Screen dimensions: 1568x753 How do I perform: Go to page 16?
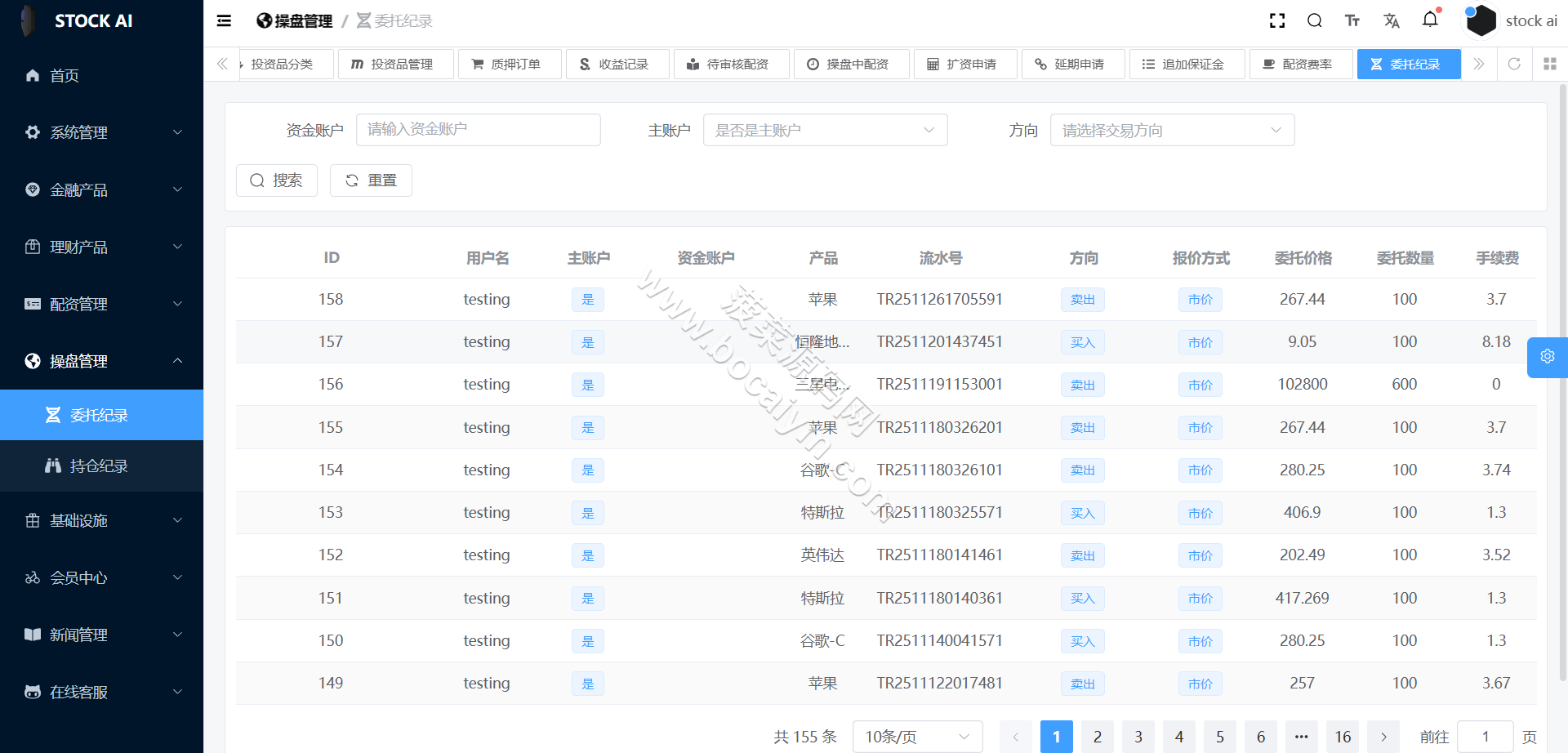point(1343,737)
